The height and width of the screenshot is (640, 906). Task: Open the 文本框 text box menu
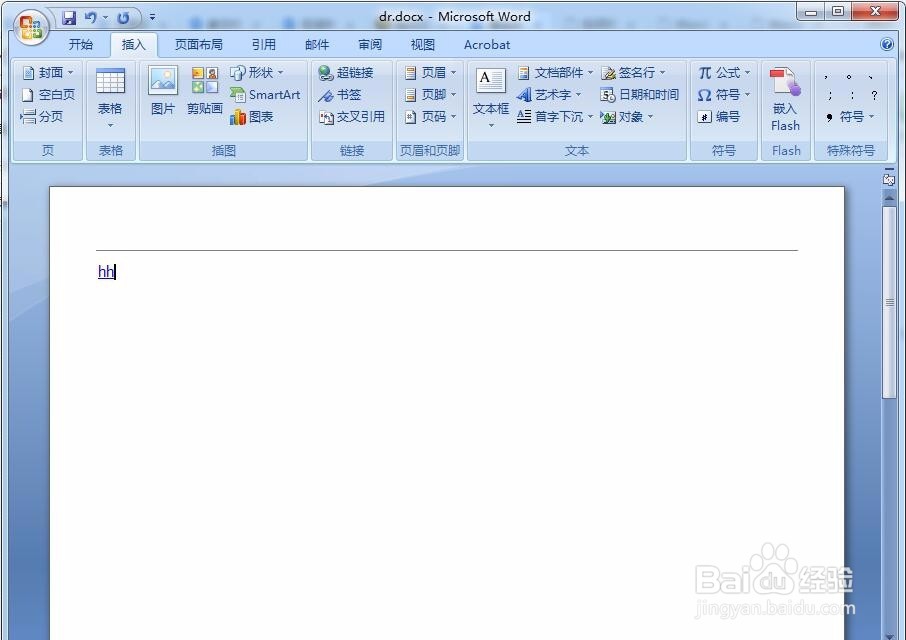click(491, 98)
